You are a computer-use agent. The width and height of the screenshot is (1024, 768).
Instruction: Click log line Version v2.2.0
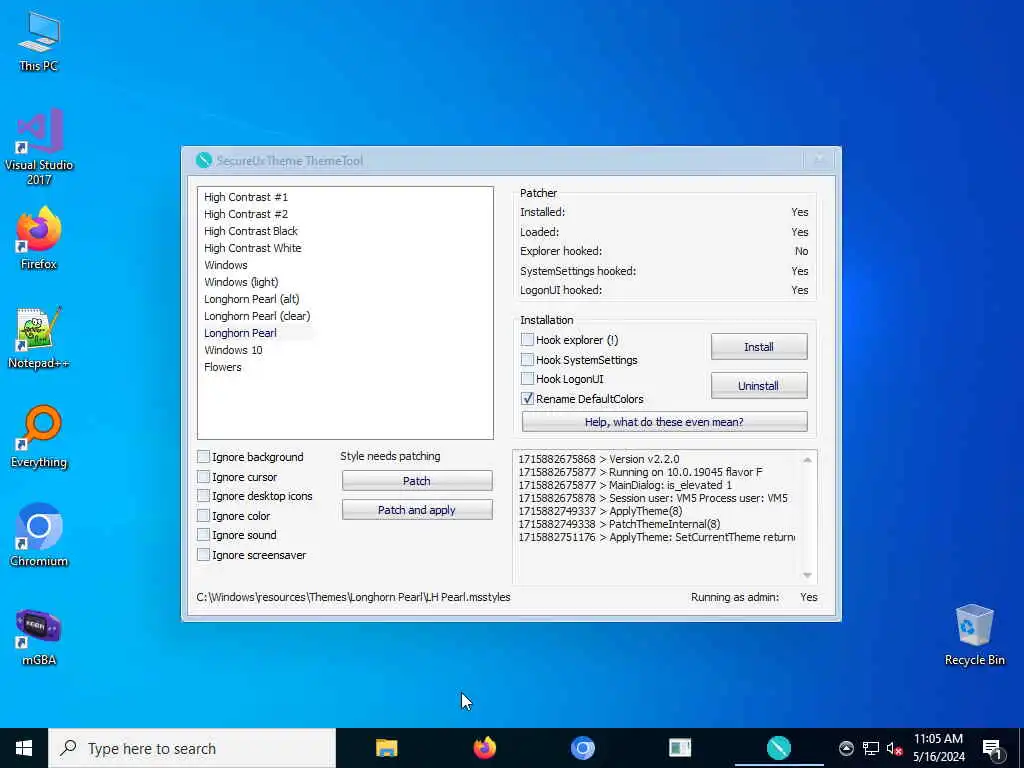[599, 459]
